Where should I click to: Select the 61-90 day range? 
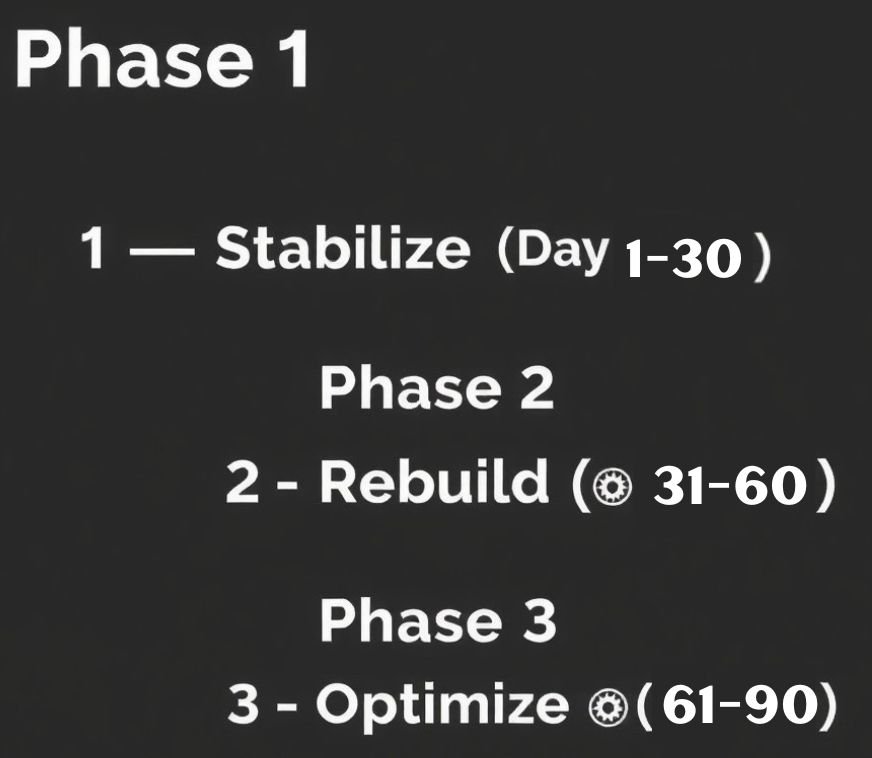coord(734,707)
